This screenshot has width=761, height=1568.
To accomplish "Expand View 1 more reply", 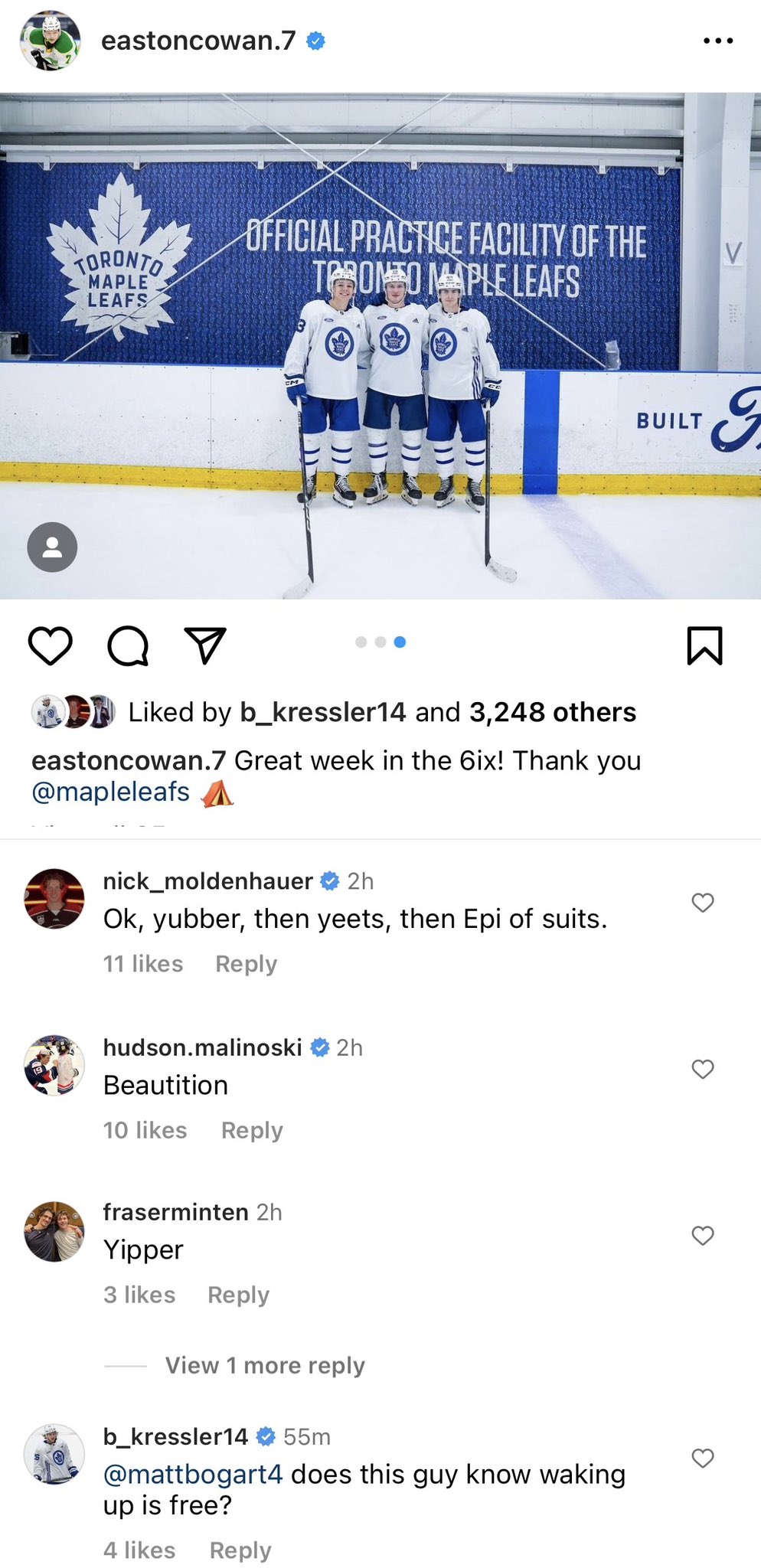I will point(265,1365).
